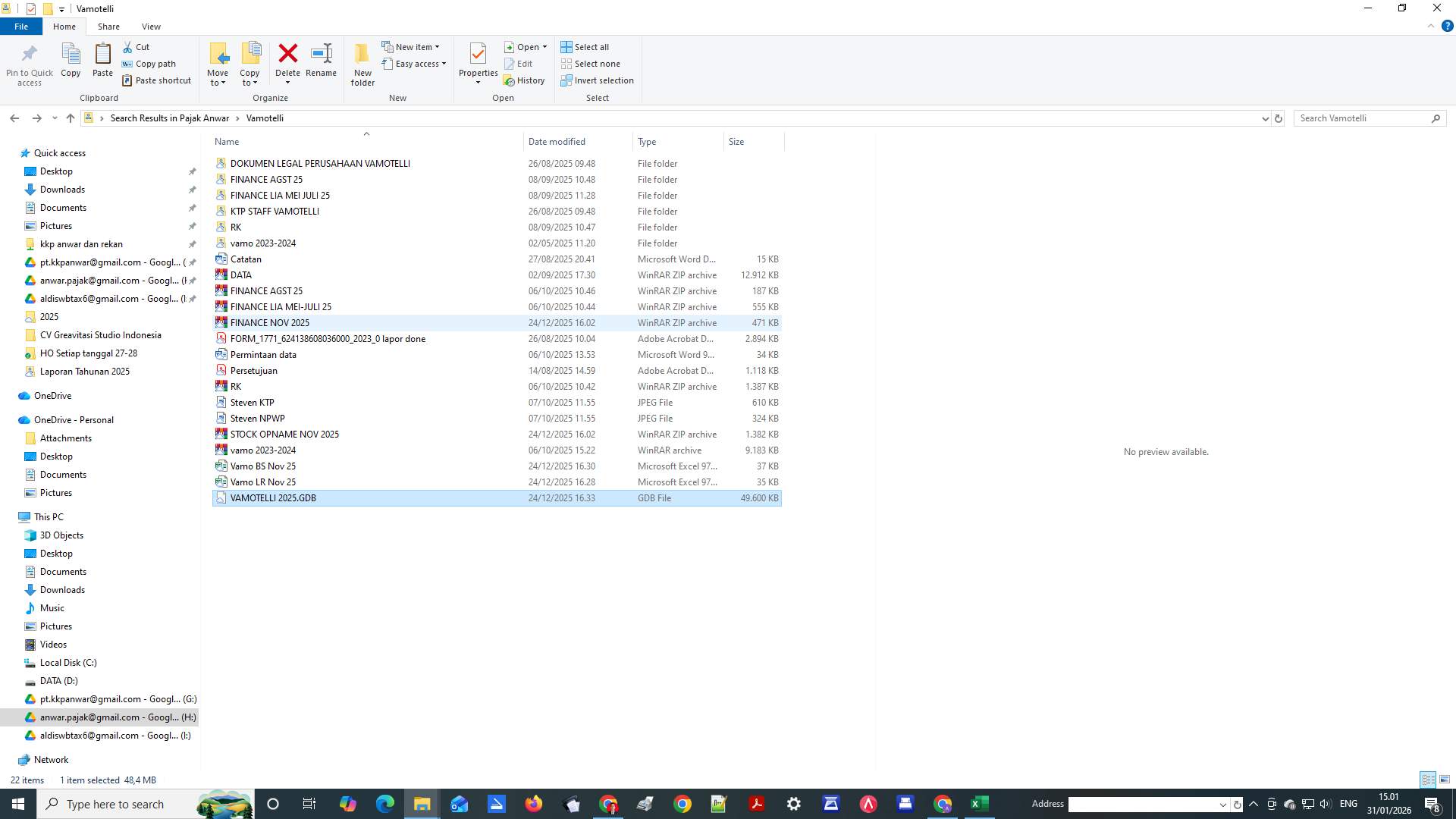This screenshot has height=819, width=1456.
Task: Select the Copy icon in the ribbon
Action: 71,61
